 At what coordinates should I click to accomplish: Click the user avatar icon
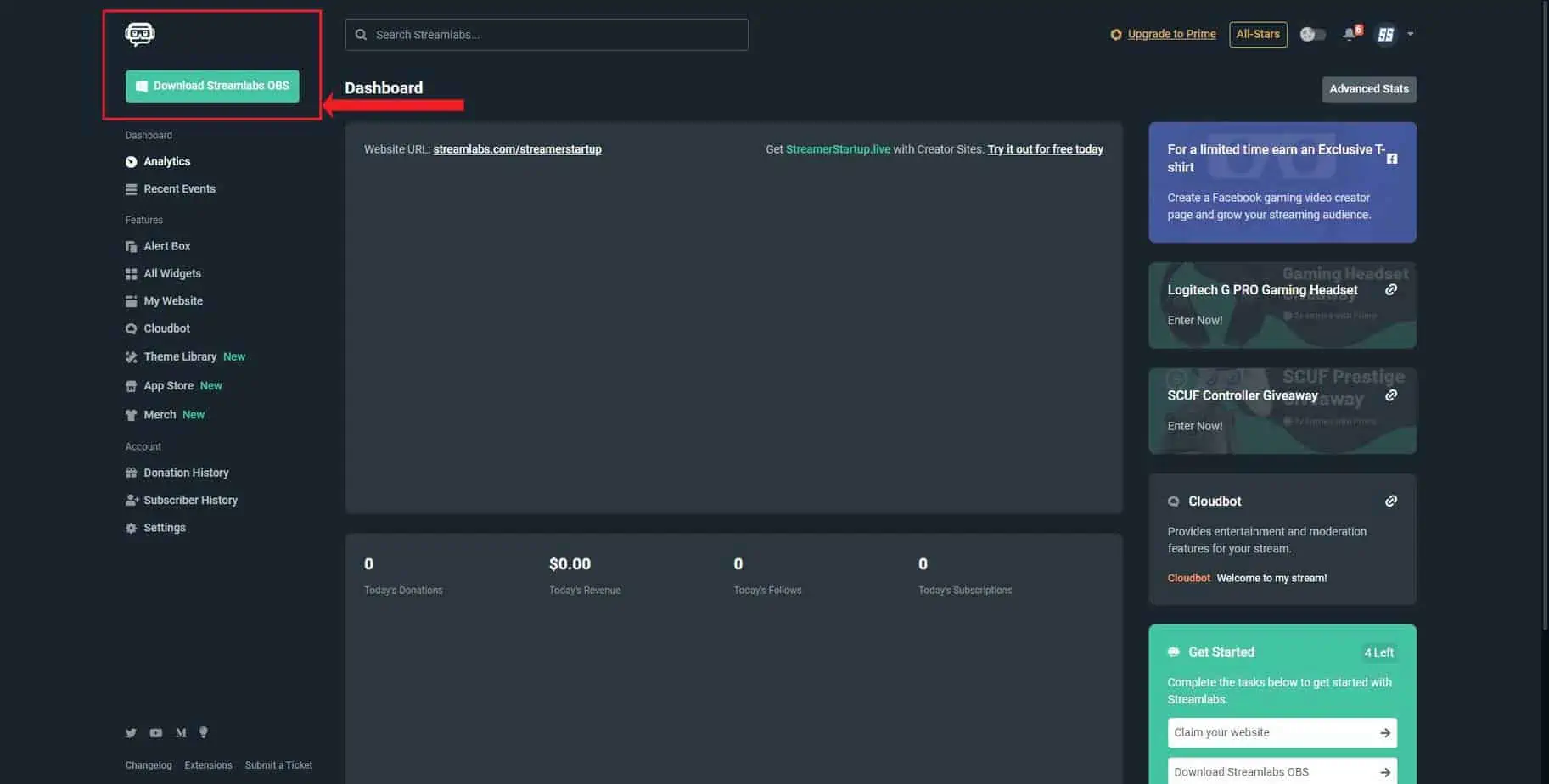1385,34
